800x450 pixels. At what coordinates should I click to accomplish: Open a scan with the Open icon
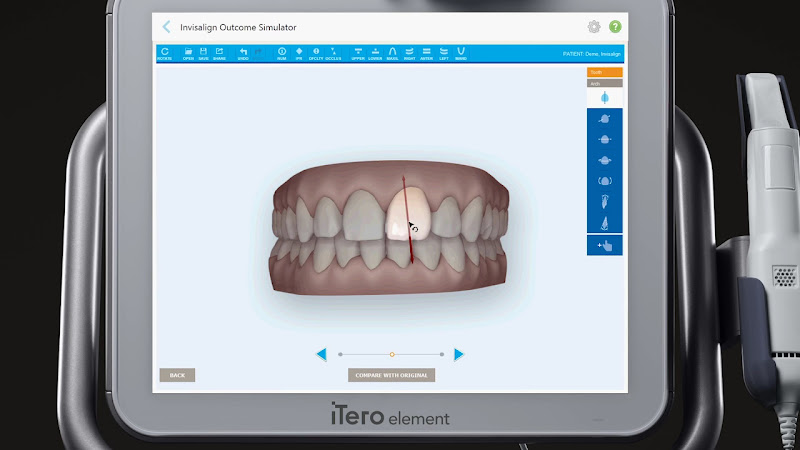pos(188,51)
